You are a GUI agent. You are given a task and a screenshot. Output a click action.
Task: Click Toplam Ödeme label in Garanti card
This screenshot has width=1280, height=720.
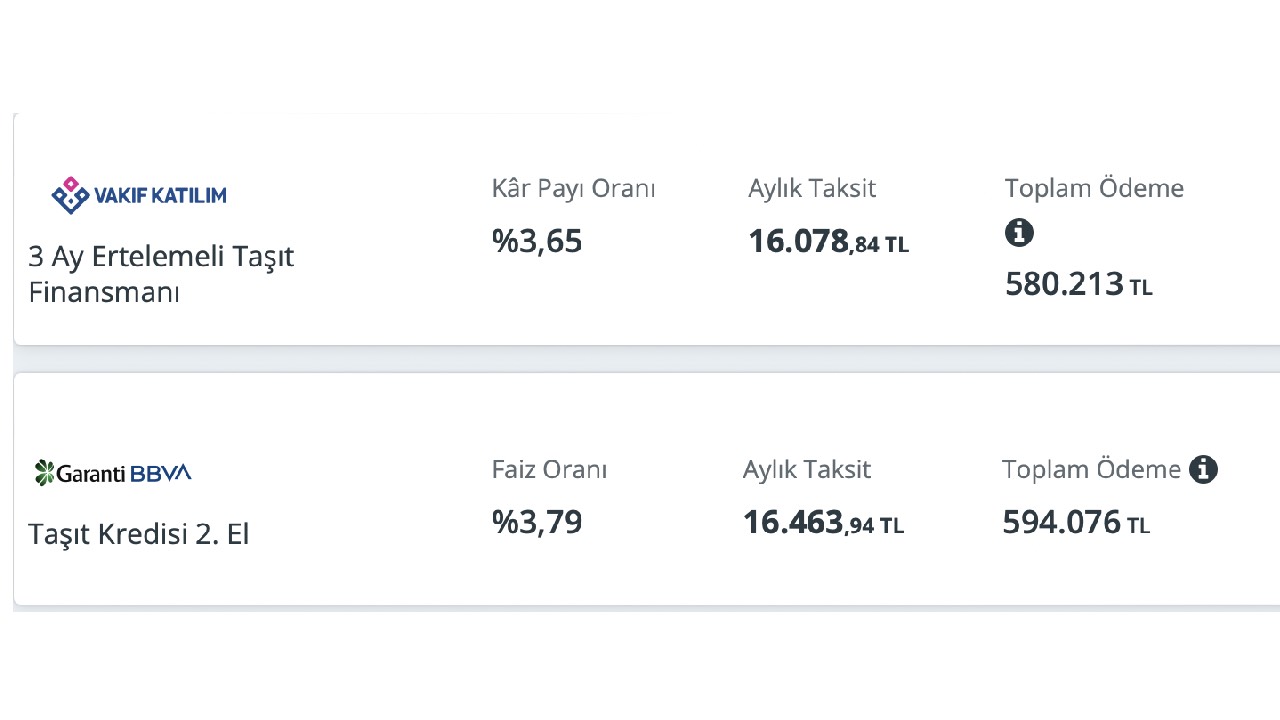pyautogui.click(x=1092, y=469)
